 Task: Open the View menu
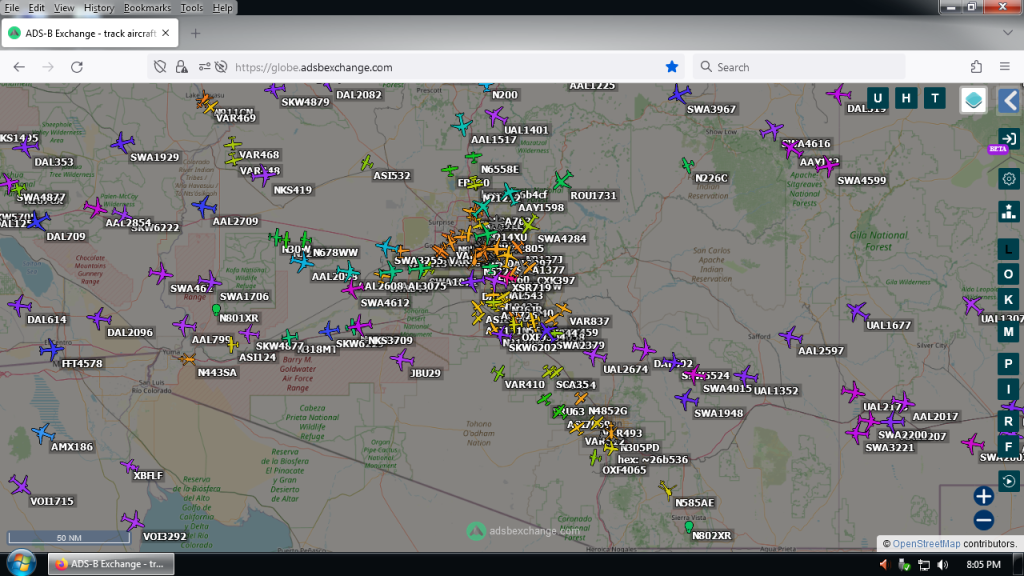64,8
